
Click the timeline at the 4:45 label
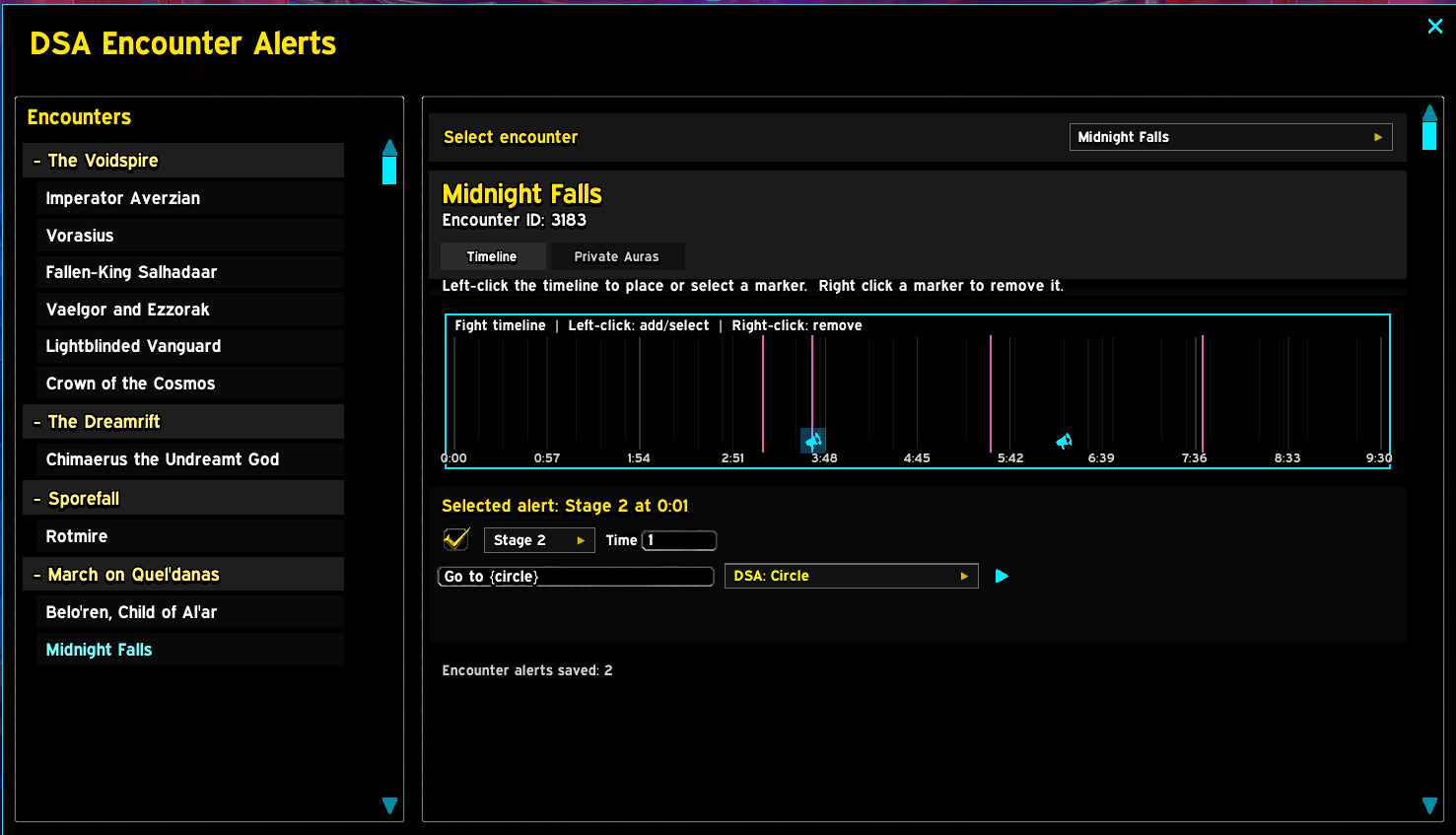pyautogui.click(x=917, y=458)
